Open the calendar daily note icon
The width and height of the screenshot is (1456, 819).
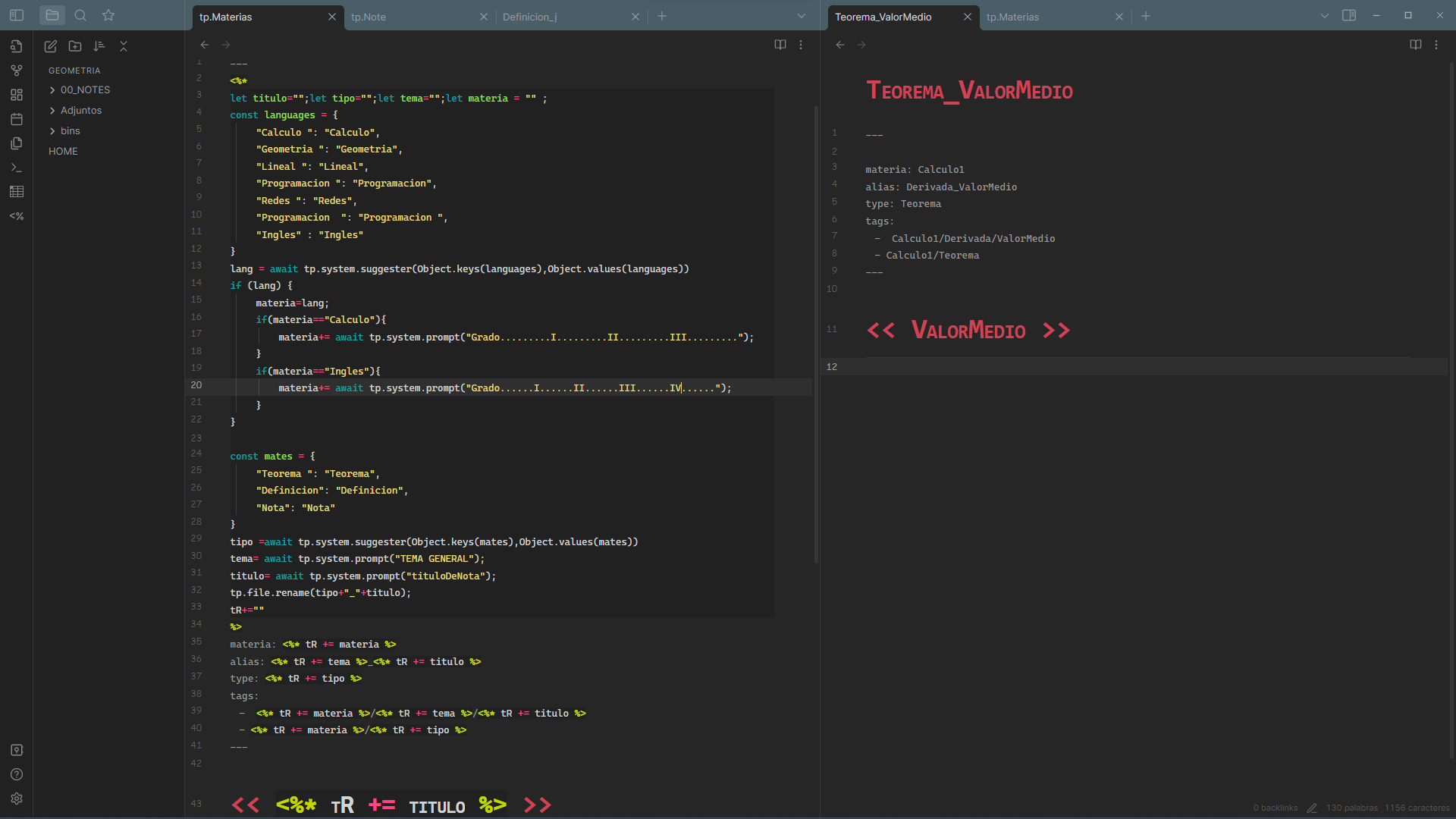pos(17,119)
